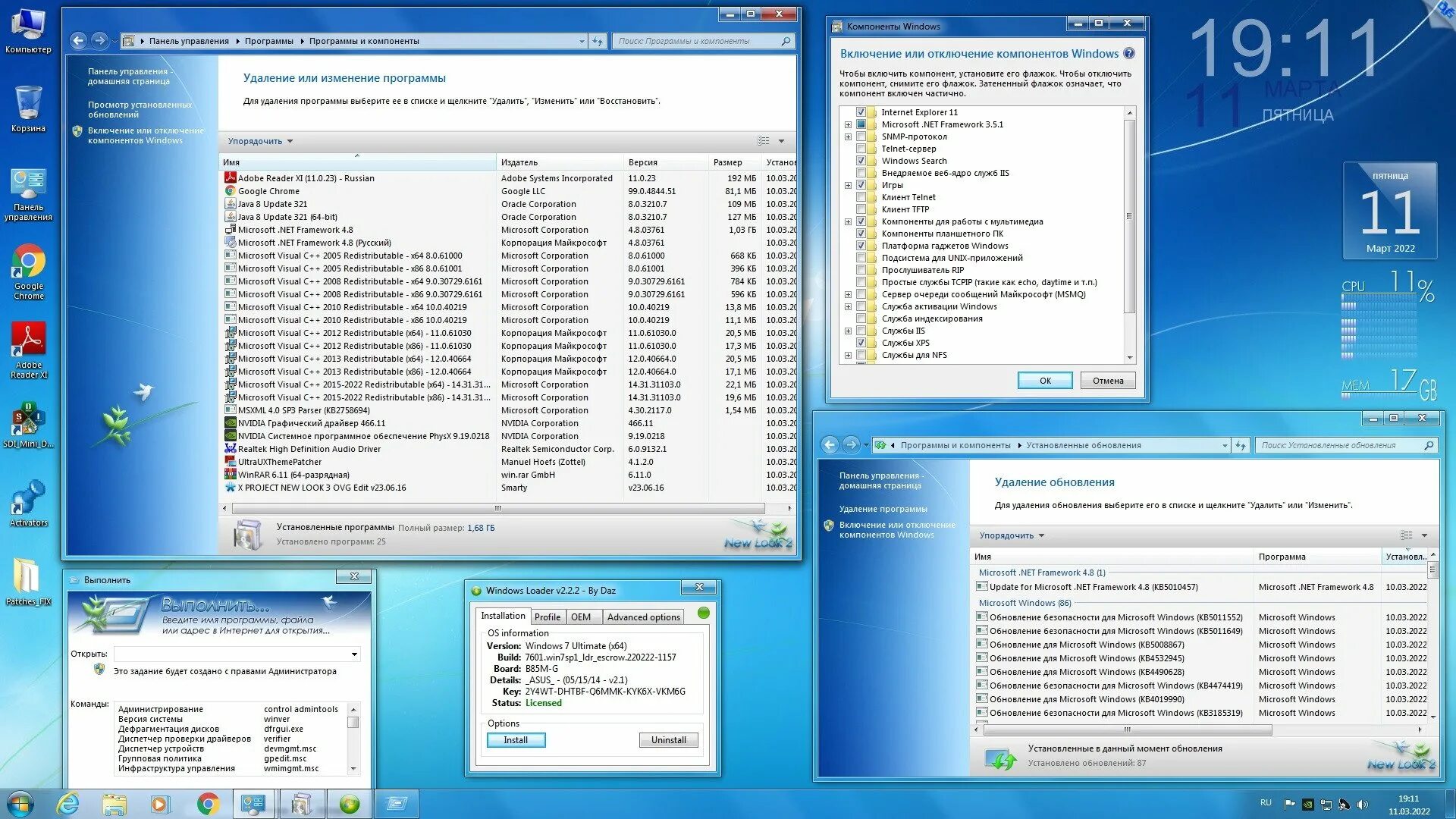The height and width of the screenshot is (819, 1456).
Task: Switch to Profile tab in Windows Loader
Action: click(547, 617)
